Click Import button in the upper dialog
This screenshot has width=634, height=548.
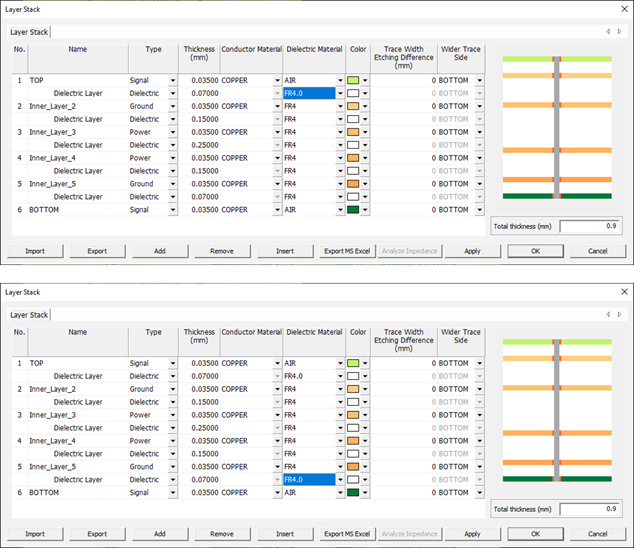coord(35,251)
